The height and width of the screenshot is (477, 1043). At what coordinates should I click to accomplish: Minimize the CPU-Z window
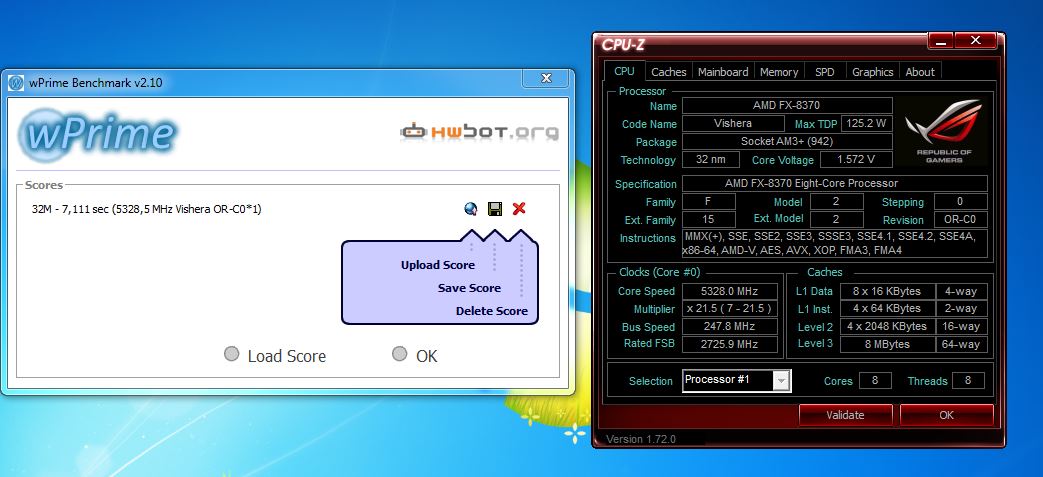[941, 41]
